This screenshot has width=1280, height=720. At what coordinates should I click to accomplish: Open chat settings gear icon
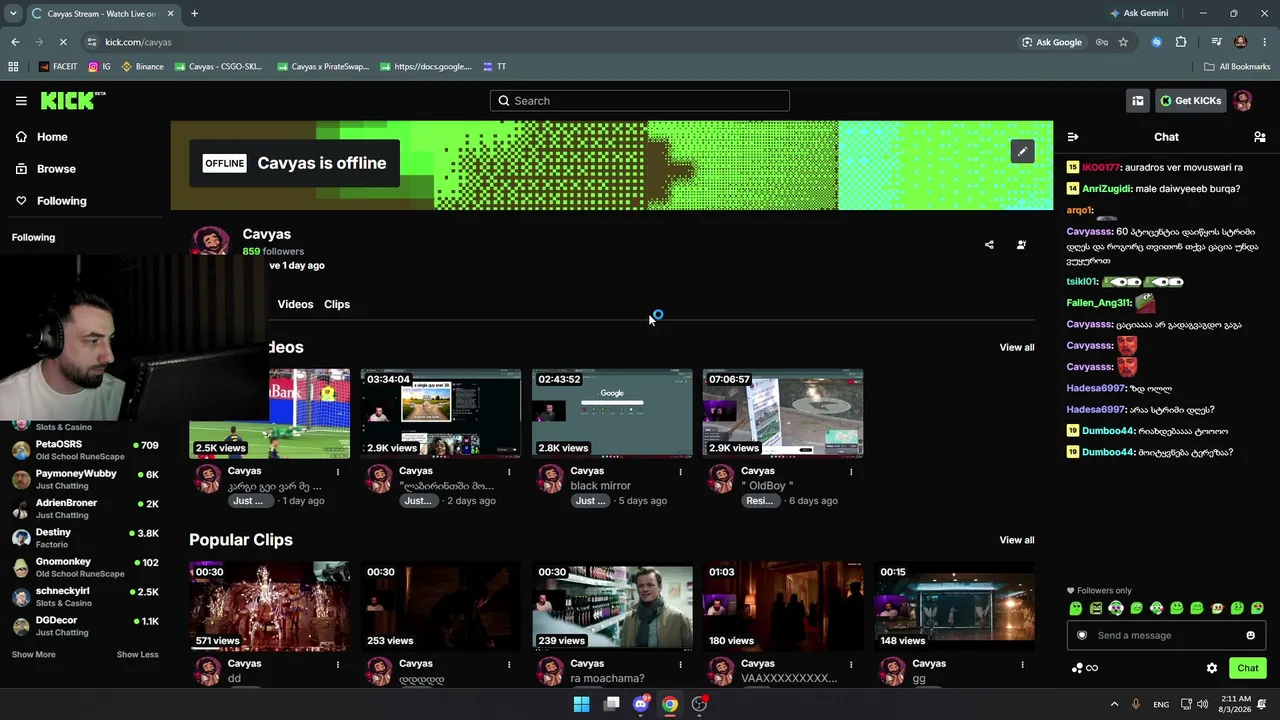(x=1212, y=668)
